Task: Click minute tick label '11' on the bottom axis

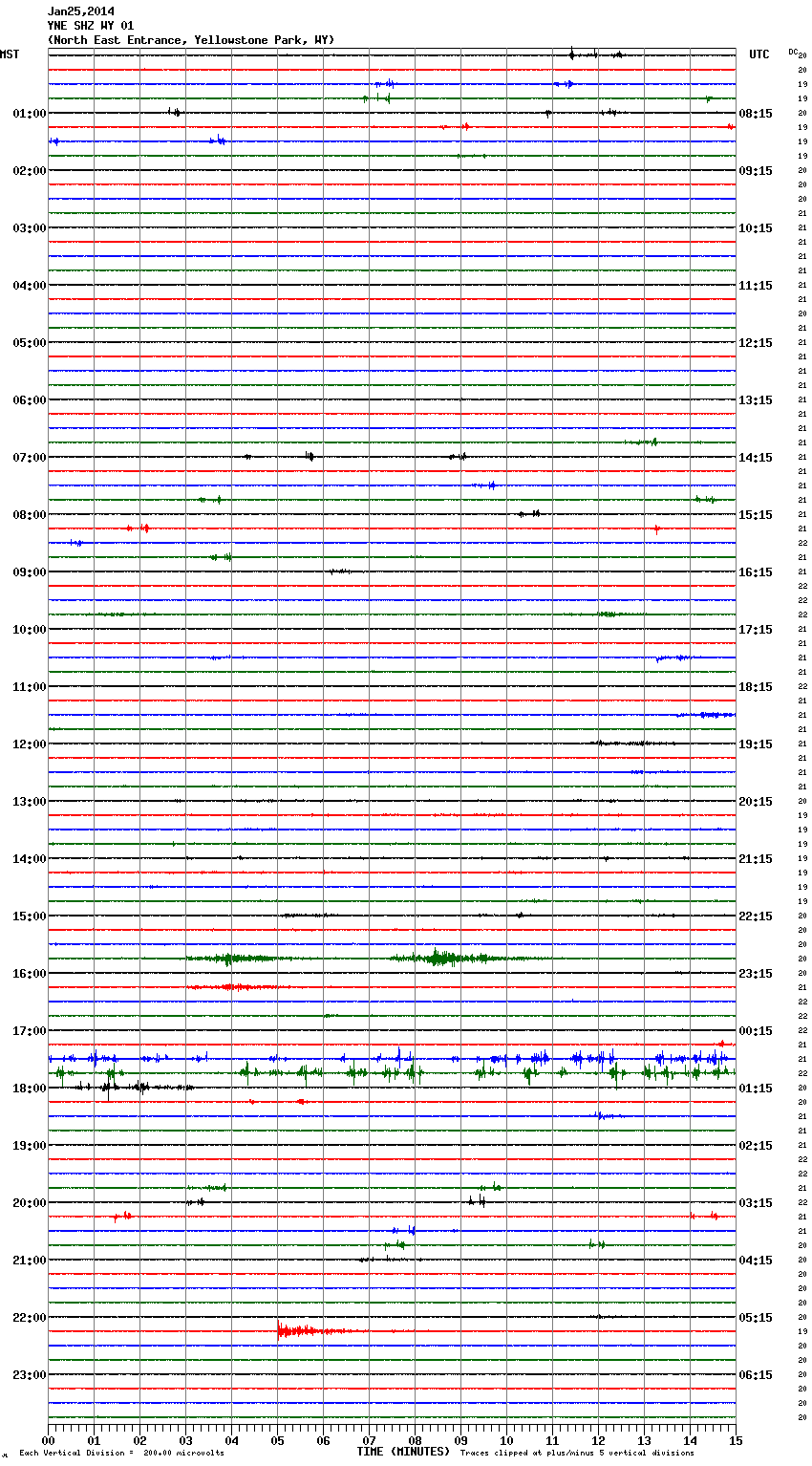Action: 552,1440
